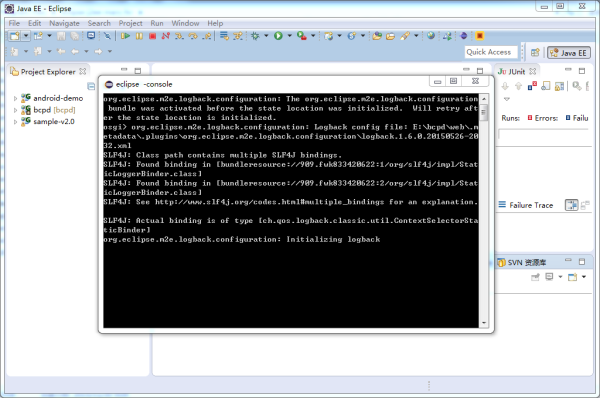Toggle Use Step Filters icon
Viewport: 600px width, 398px height.
pos(238,36)
